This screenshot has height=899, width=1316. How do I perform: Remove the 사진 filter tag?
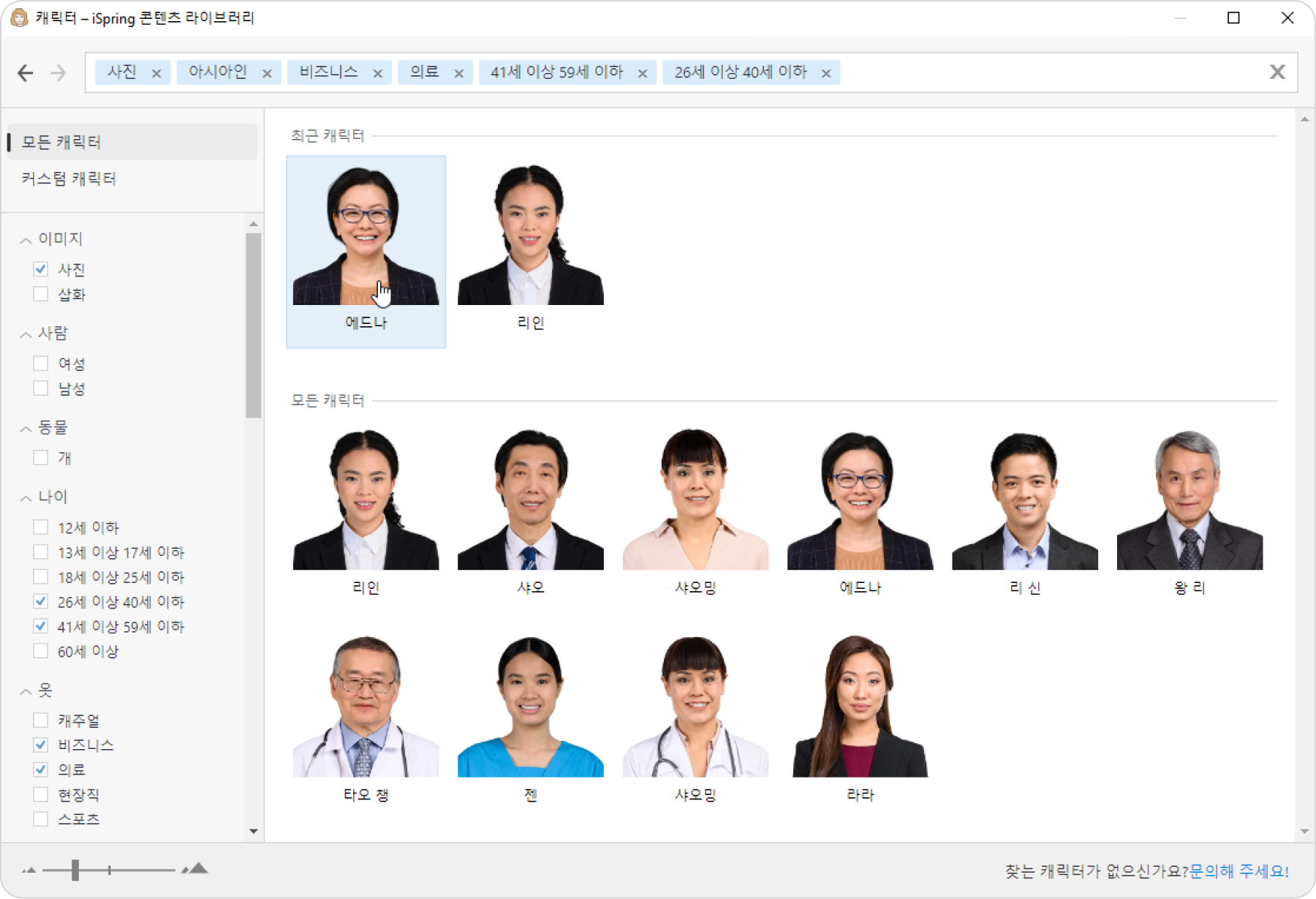click(156, 73)
